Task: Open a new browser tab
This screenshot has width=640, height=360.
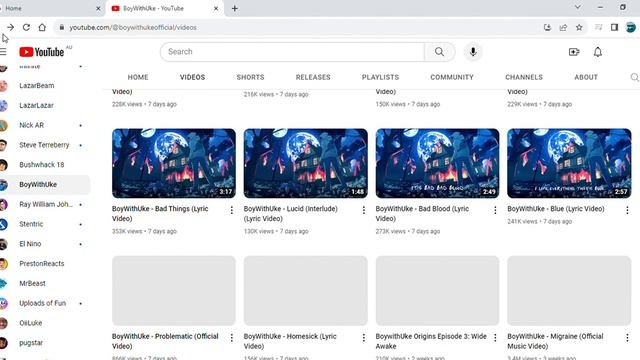Action: point(235,8)
